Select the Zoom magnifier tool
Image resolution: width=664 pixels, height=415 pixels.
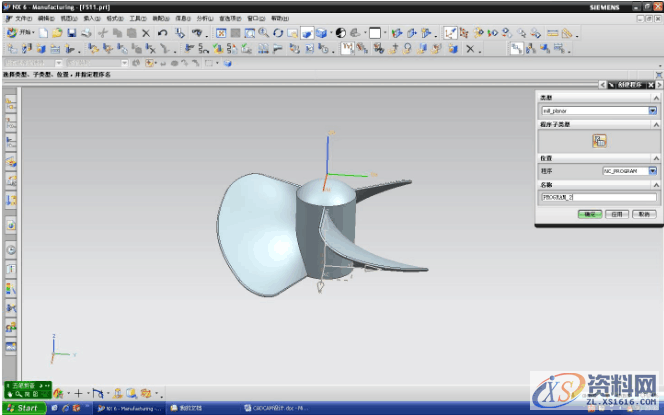click(x=264, y=33)
